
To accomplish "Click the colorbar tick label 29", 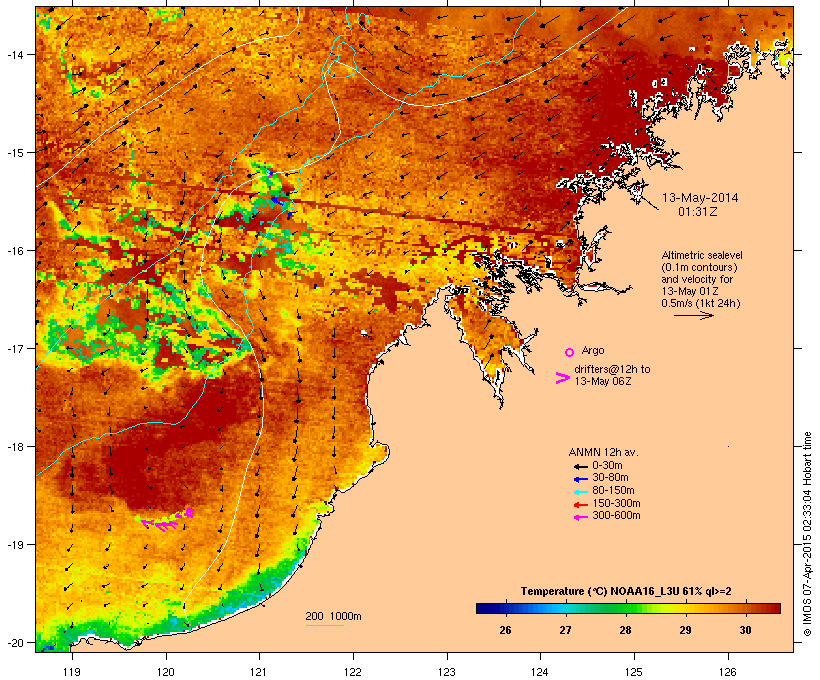I will point(686,630).
